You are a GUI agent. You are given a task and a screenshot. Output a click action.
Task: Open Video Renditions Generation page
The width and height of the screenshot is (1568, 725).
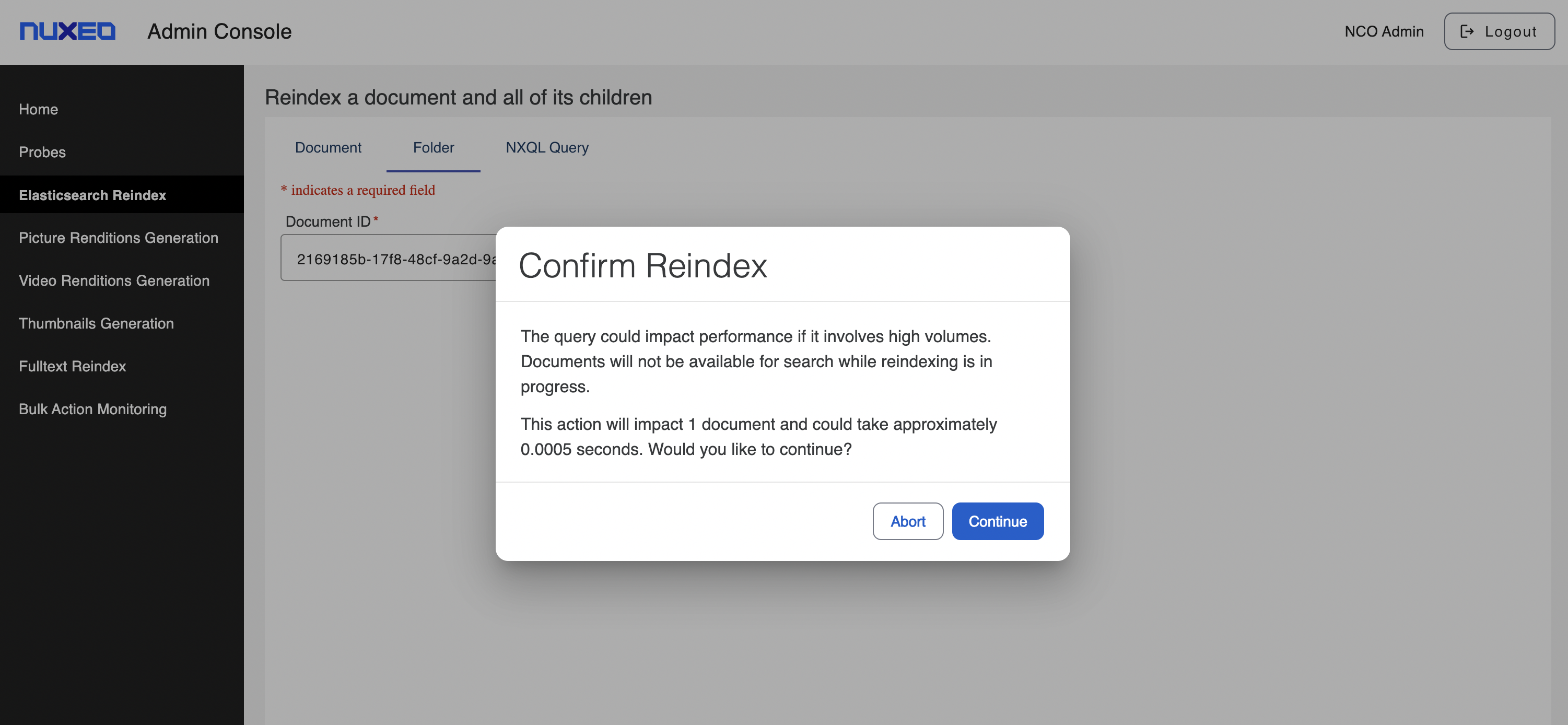[114, 280]
